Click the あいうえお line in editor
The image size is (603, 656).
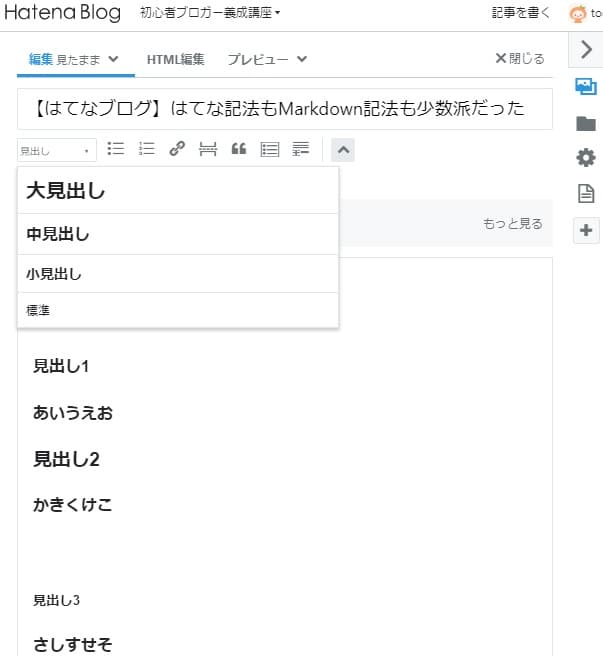[x=73, y=413]
